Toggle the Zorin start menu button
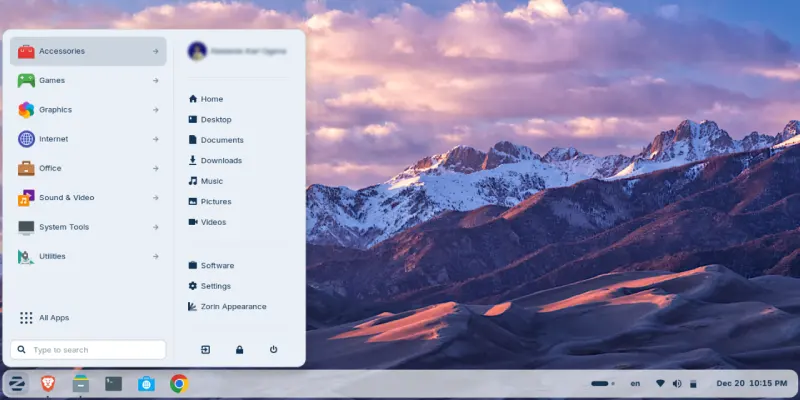Image resolution: width=800 pixels, height=400 pixels. 17,383
